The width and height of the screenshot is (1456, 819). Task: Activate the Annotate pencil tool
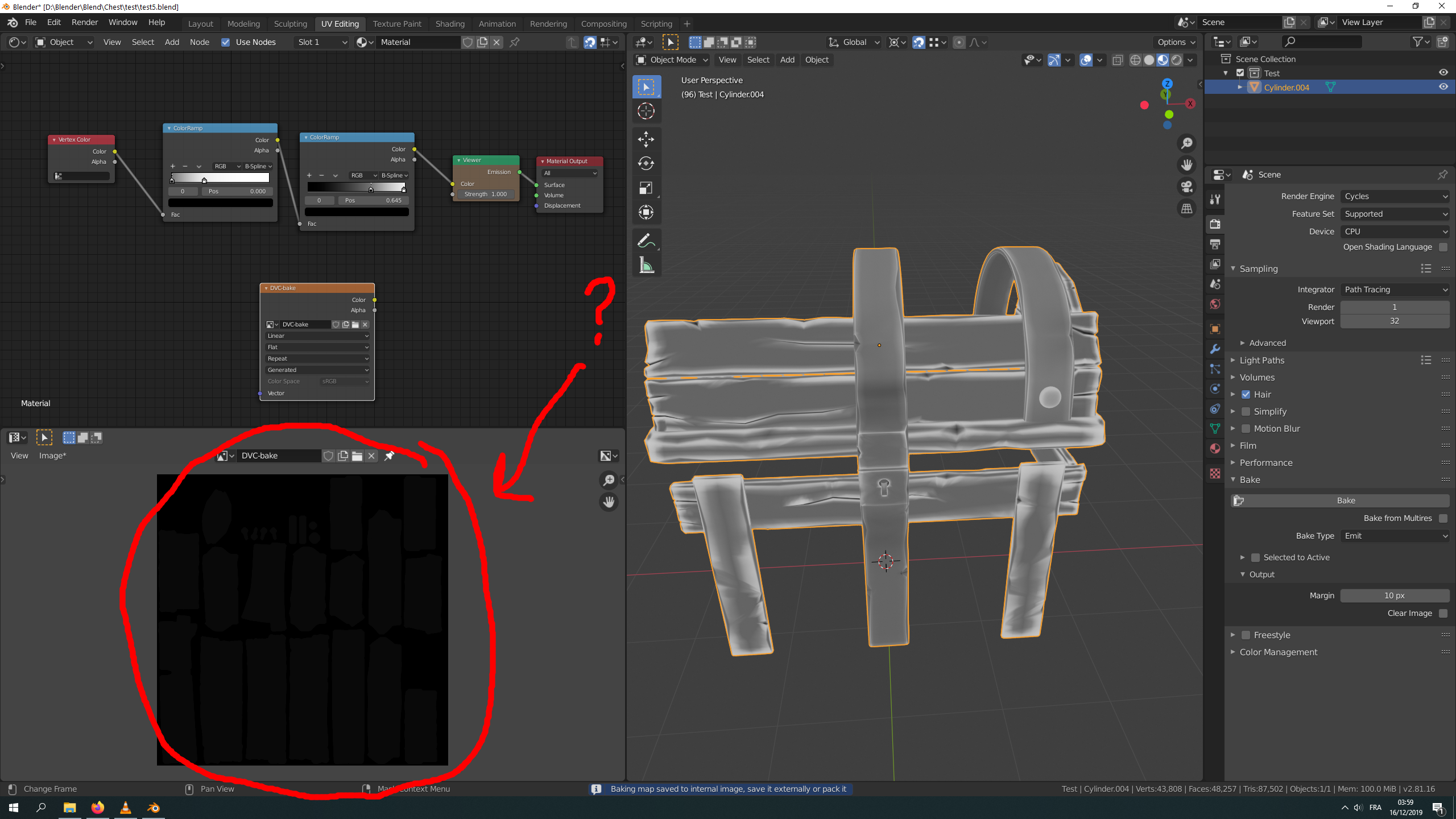[646, 241]
